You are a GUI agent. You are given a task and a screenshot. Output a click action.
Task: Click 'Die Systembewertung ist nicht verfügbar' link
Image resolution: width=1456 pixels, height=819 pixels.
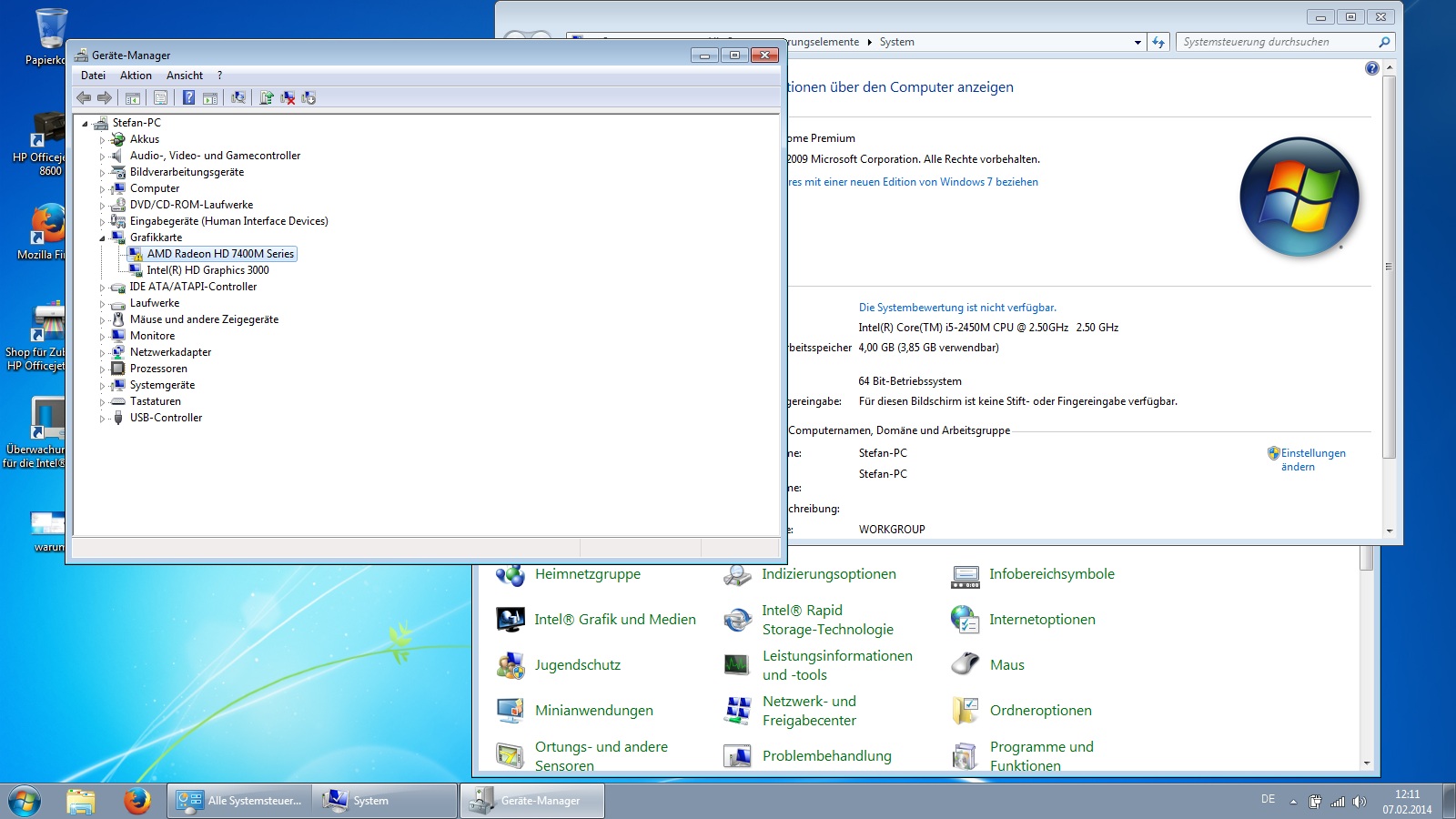pyautogui.click(x=957, y=308)
